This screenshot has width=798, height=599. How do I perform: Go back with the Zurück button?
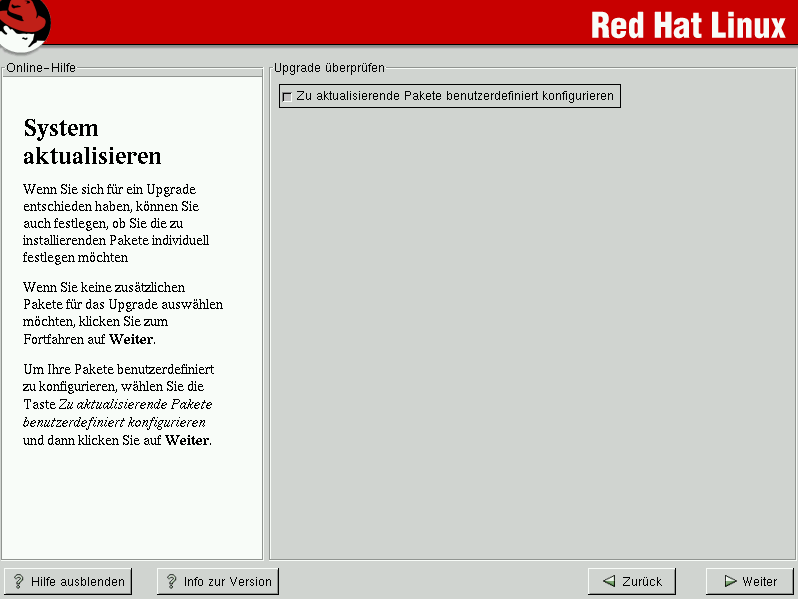(x=632, y=581)
